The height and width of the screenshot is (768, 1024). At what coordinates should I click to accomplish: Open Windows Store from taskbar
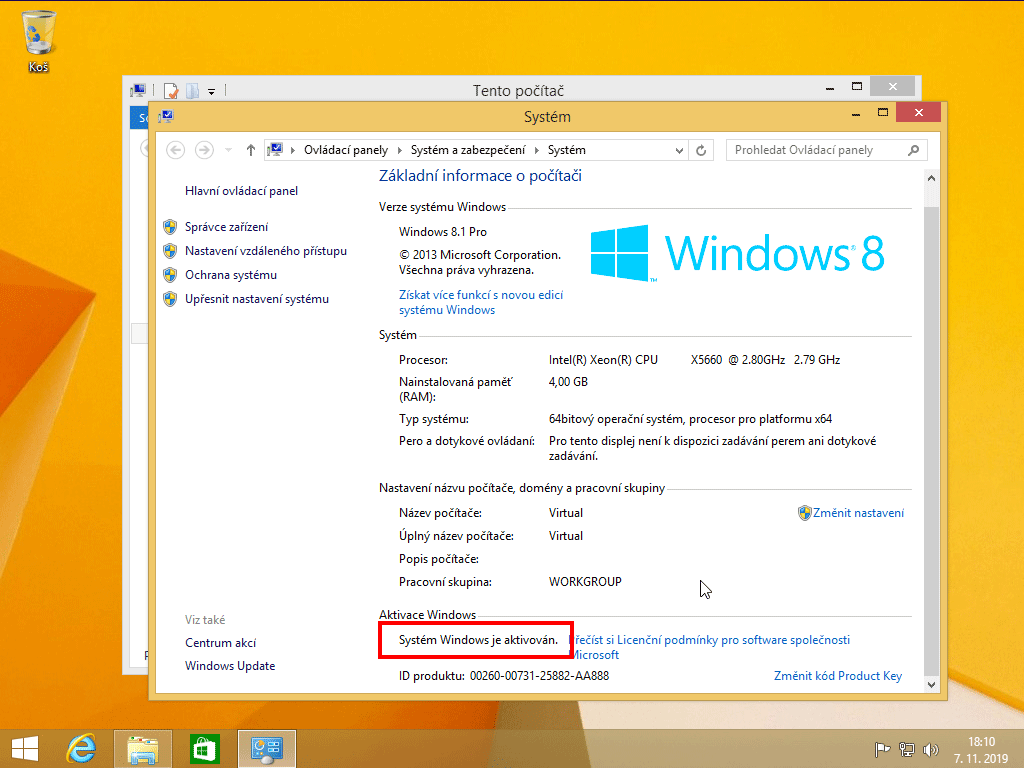(204, 748)
